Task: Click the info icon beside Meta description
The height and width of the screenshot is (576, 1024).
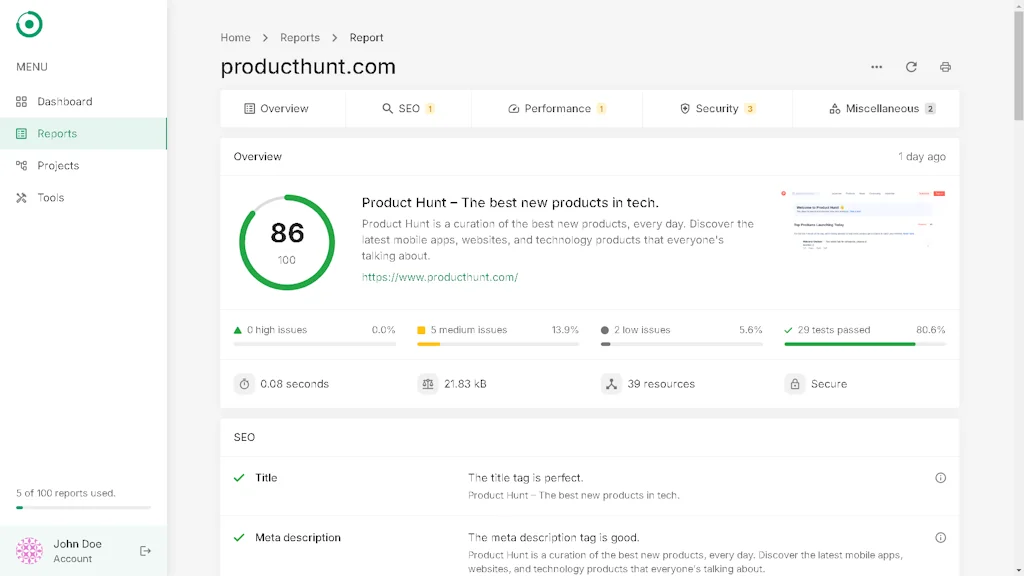Action: (941, 537)
